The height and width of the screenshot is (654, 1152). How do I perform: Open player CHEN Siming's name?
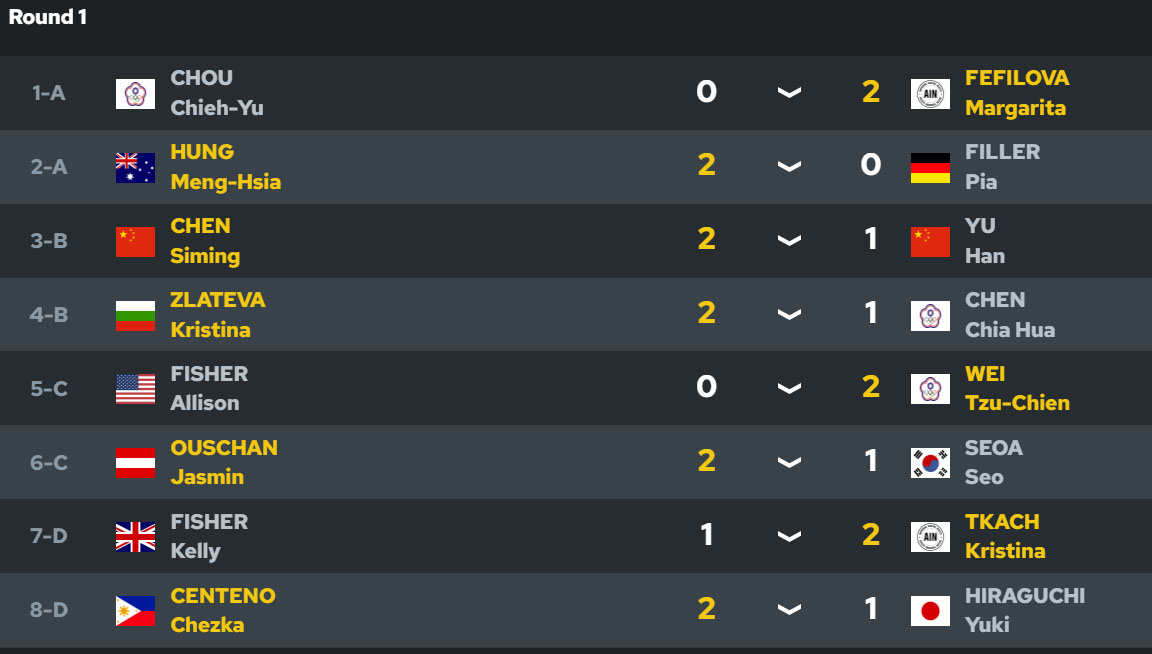coord(205,241)
